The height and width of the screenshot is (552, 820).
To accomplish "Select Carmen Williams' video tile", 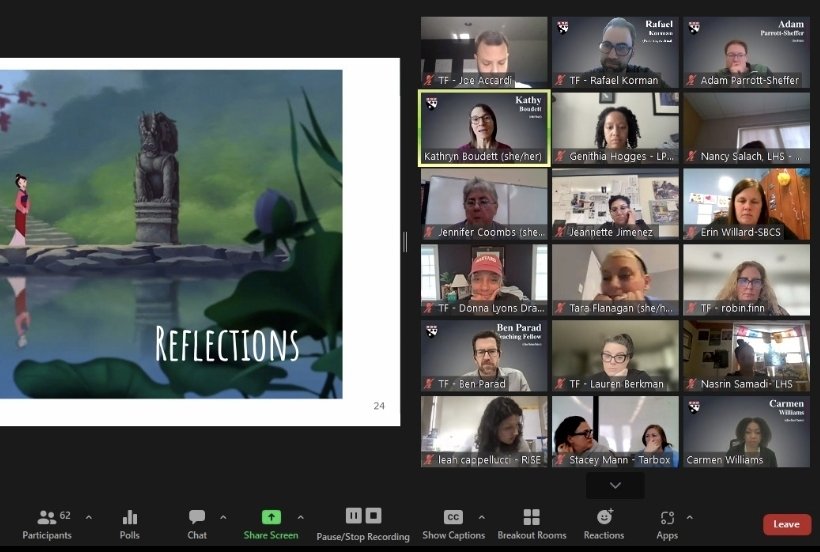I will [747, 431].
